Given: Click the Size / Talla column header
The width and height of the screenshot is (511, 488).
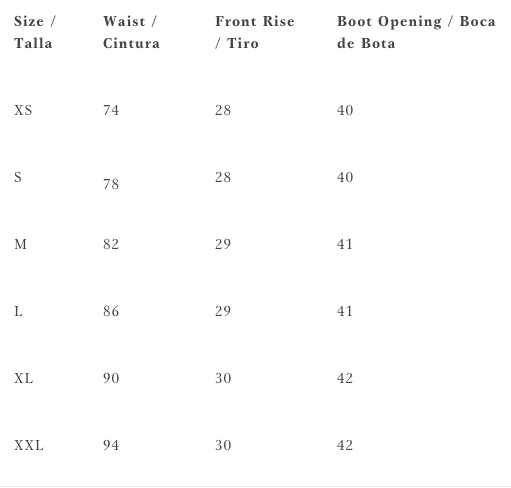Looking at the screenshot, I should tap(35, 32).
